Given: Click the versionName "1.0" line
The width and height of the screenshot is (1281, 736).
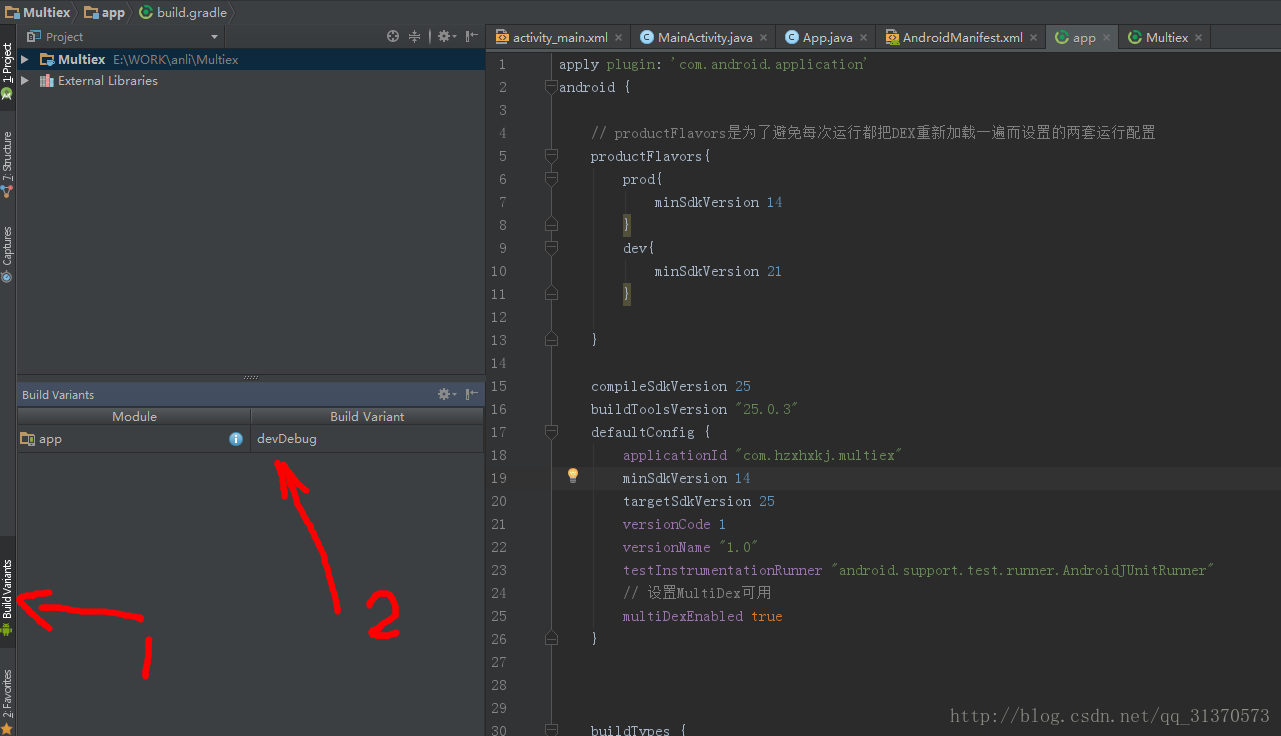Looking at the screenshot, I should pos(690,547).
